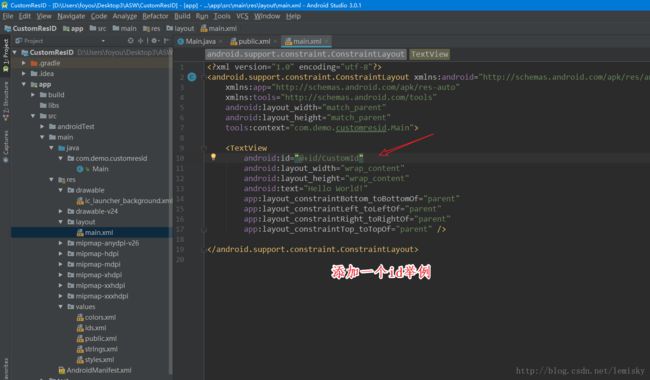
Task: Click the res folder icon
Action: pyautogui.click(x=61, y=179)
